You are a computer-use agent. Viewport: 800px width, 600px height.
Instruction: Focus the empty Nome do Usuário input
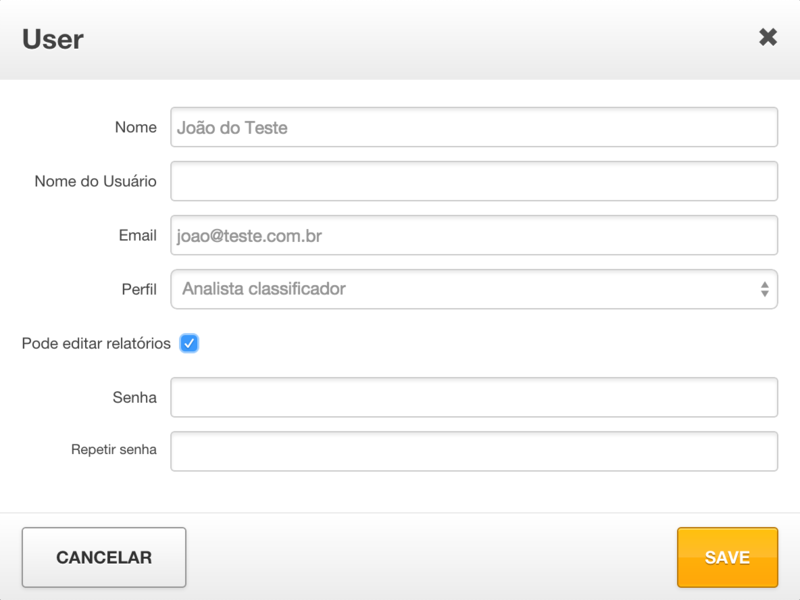tap(473, 181)
